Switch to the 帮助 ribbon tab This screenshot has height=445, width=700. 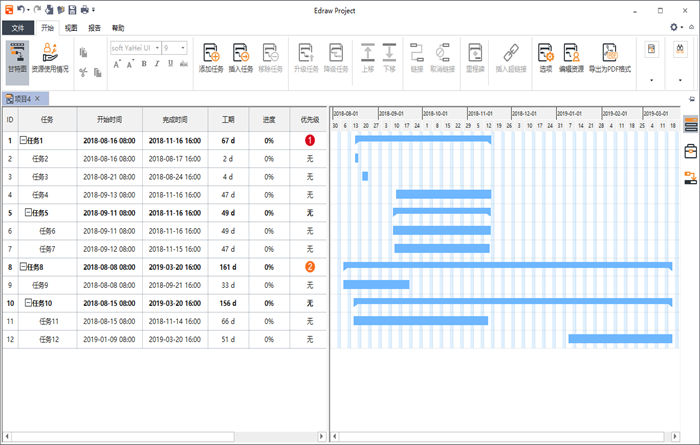point(118,28)
